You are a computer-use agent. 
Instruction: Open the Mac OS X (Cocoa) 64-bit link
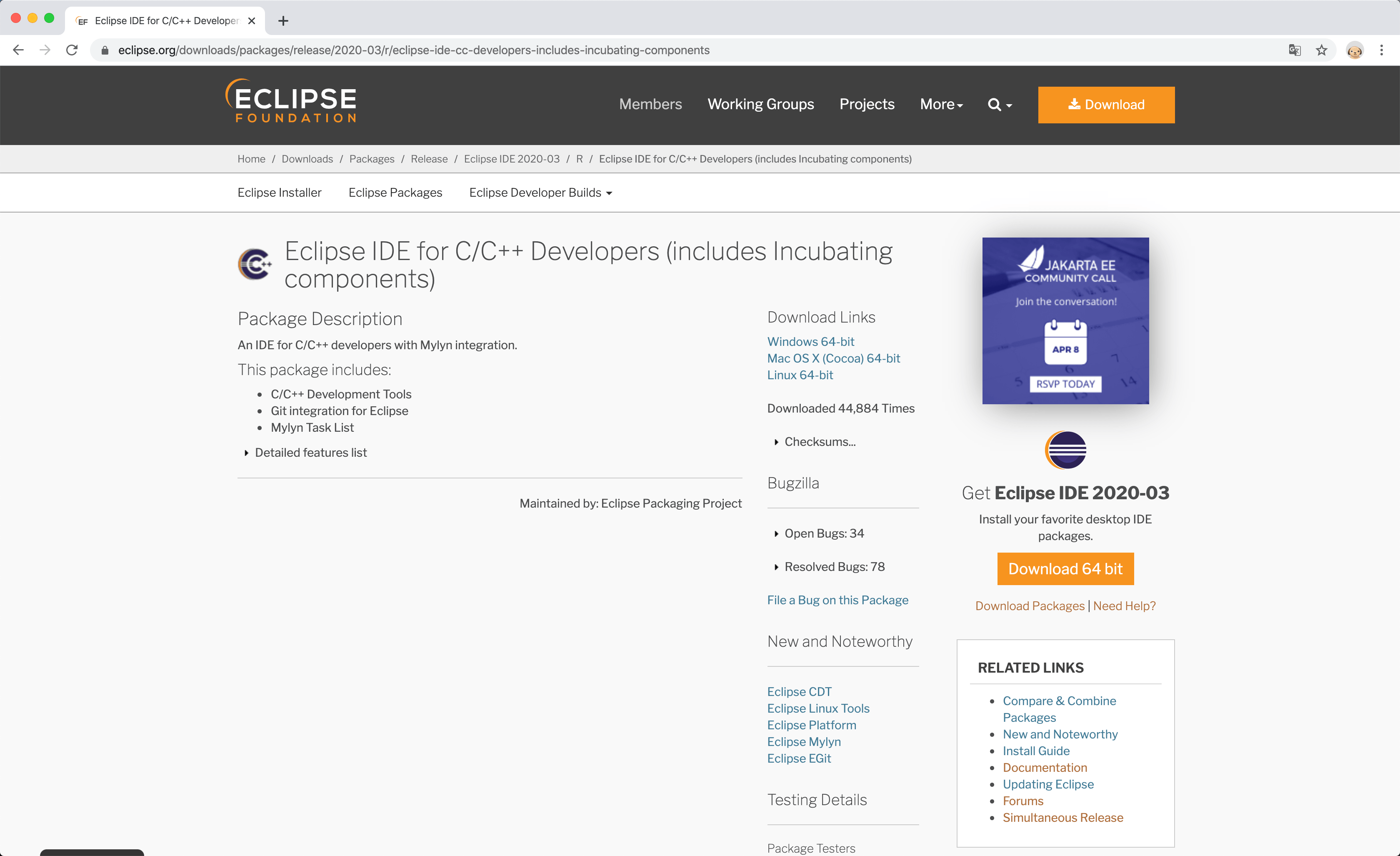(x=833, y=358)
